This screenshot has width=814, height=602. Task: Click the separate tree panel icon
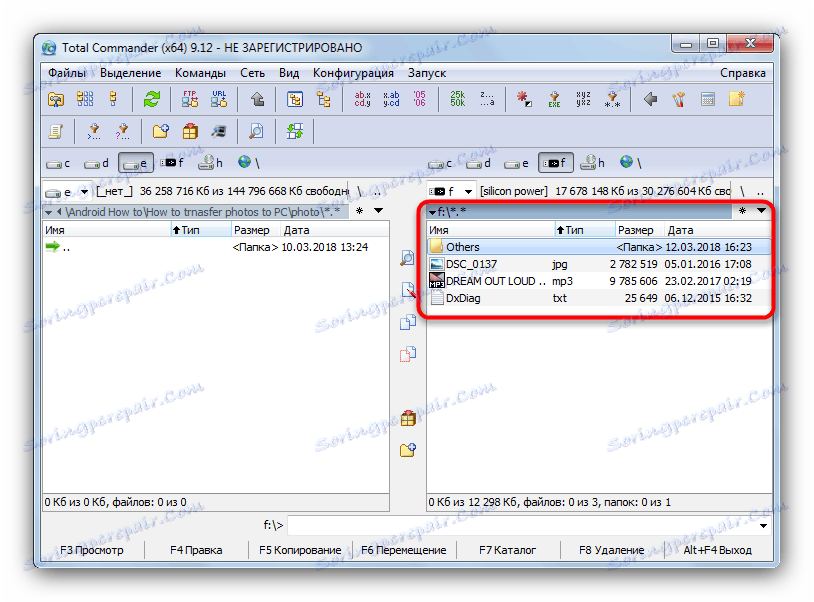[x=324, y=99]
